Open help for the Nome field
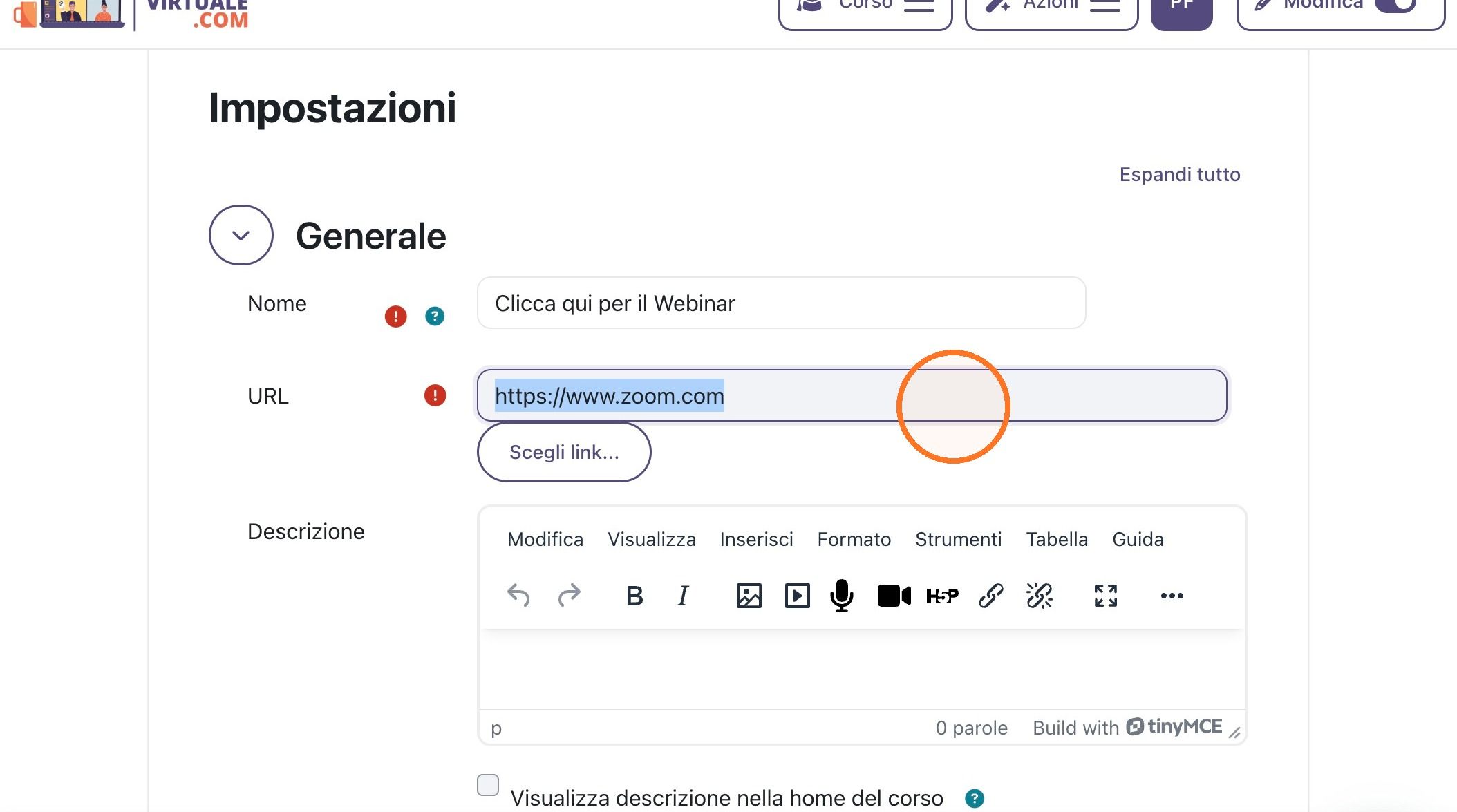Viewport: 1457px width, 812px height. pos(435,317)
